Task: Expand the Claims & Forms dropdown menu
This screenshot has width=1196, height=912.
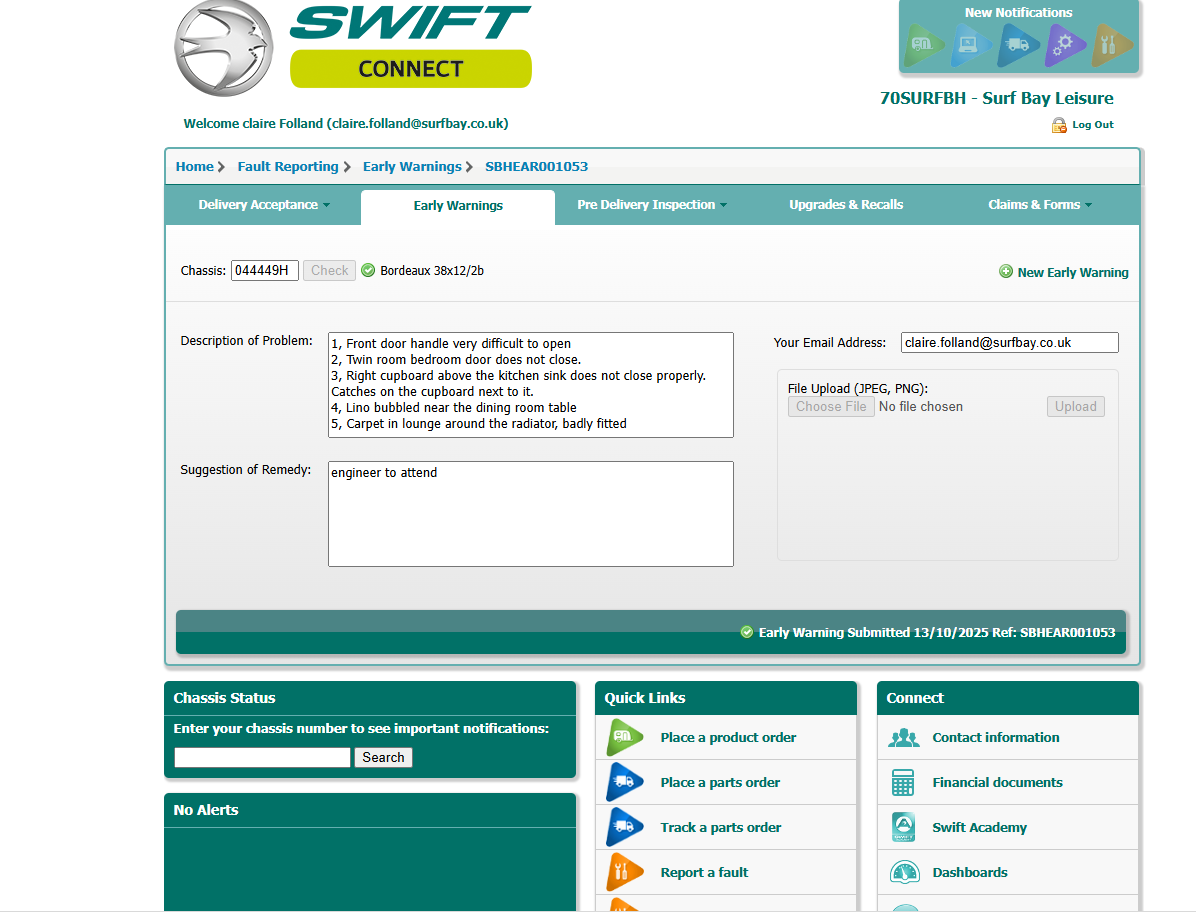Action: click(x=1040, y=204)
